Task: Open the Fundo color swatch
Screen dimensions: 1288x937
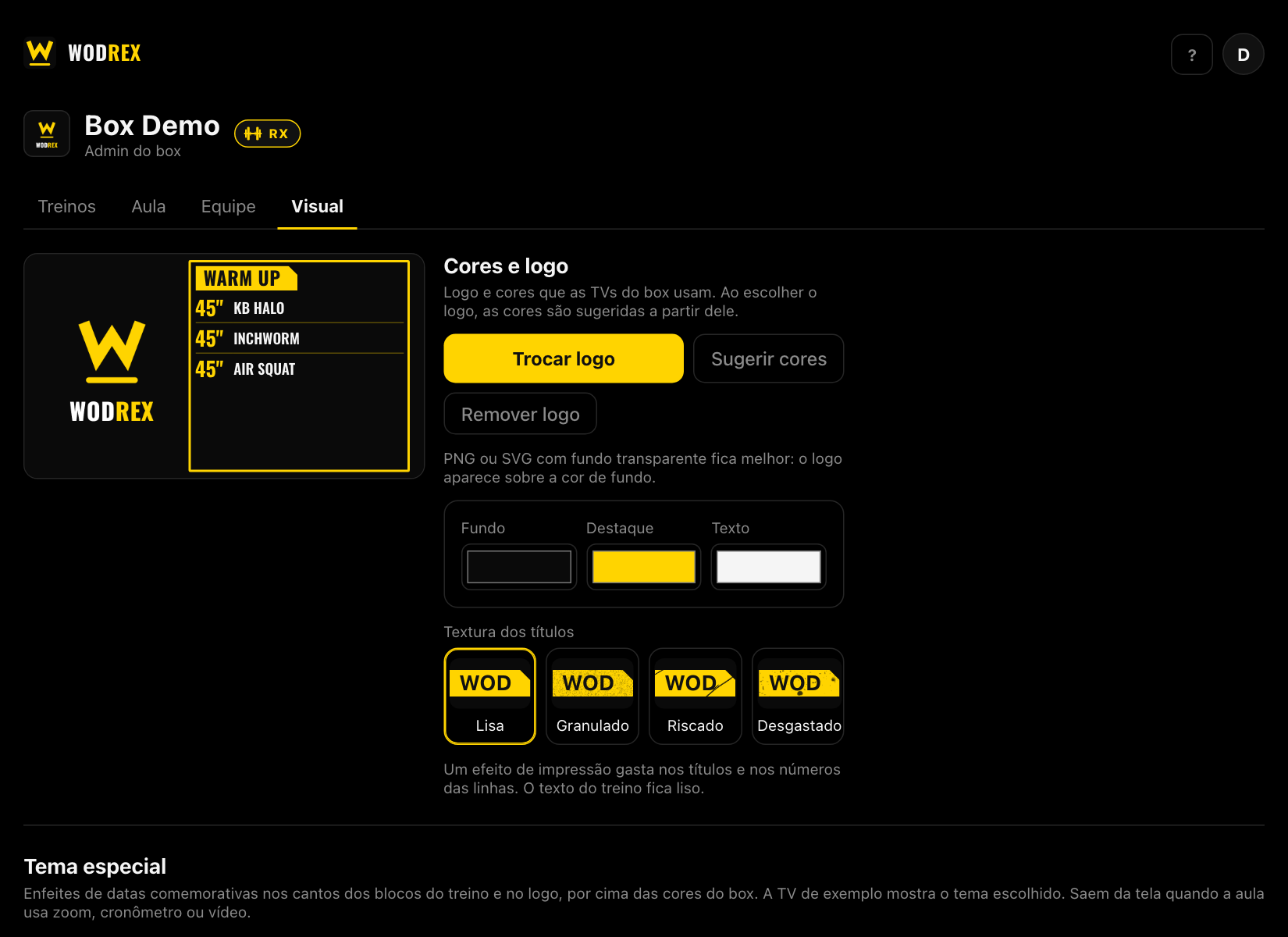Action: [x=519, y=567]
